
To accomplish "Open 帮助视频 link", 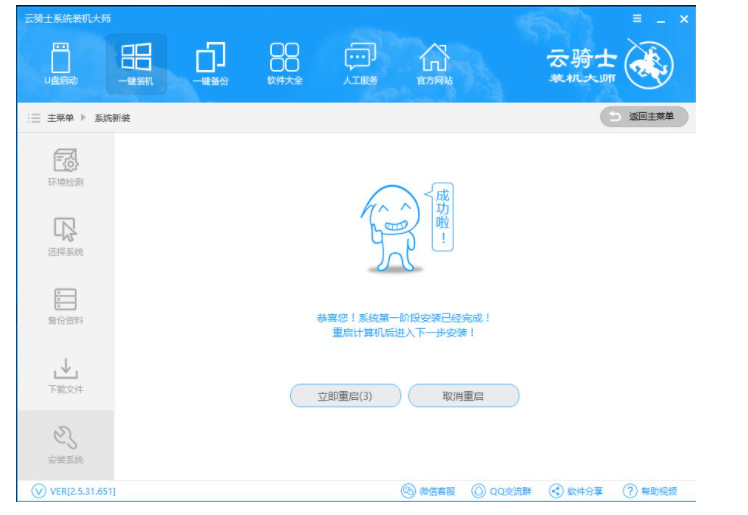I will [x=650, y=491].
